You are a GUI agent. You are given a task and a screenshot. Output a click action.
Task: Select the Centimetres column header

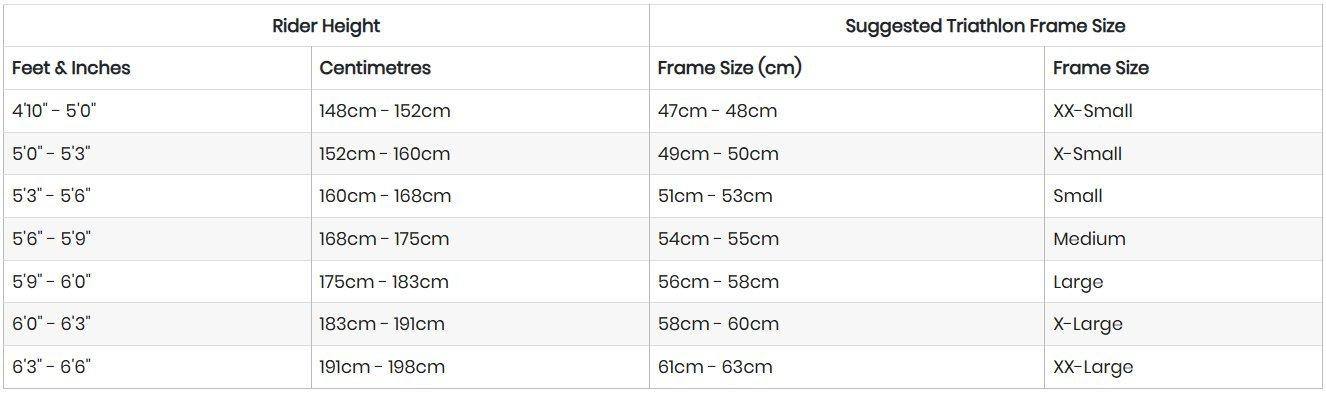pyautogui.click(x=480, y=68)
